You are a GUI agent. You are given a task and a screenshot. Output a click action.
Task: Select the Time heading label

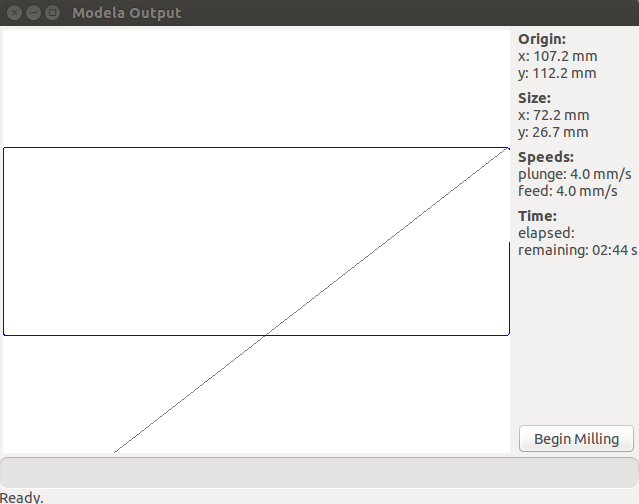537,216
